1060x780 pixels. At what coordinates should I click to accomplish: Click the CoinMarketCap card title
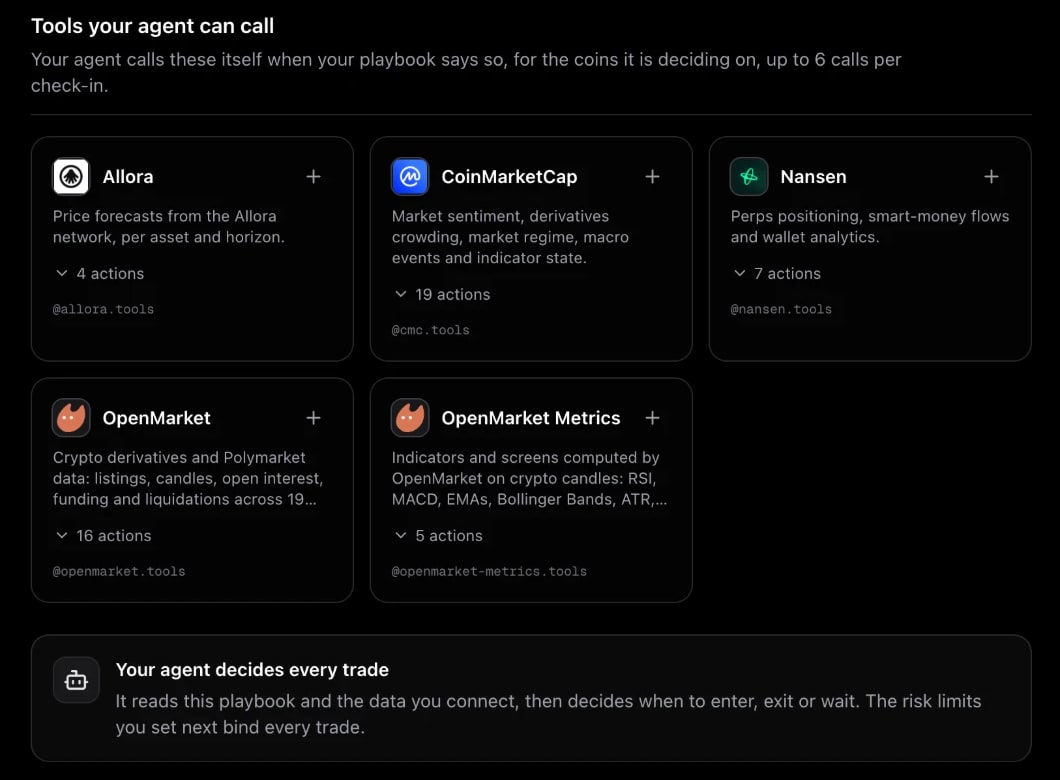tap(509, 176)
